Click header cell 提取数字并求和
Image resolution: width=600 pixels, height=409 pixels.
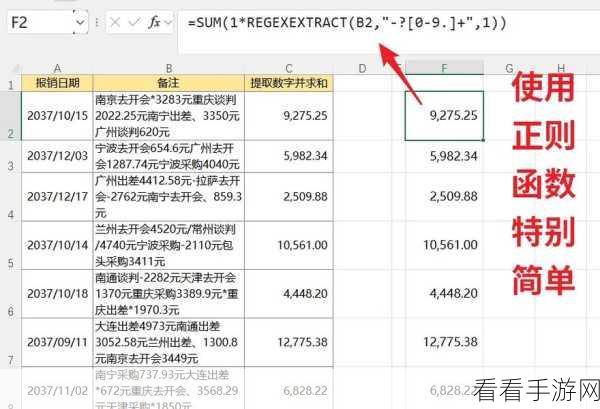289,83
